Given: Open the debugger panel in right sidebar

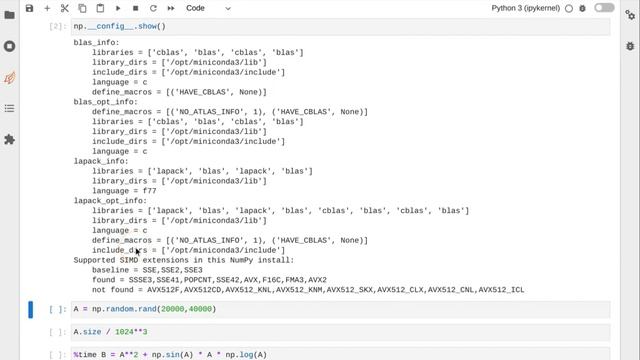Looking at the screenshot, I should click(x=630, y=46).
